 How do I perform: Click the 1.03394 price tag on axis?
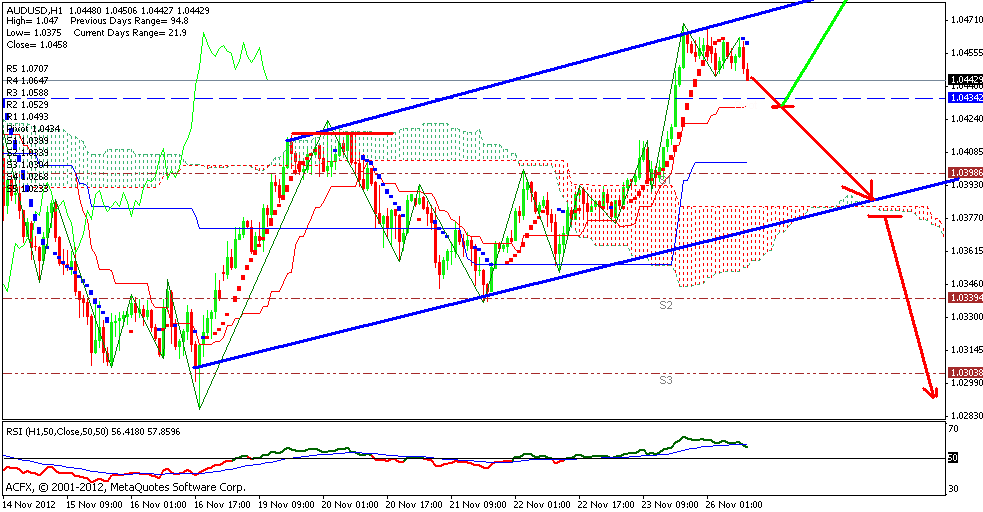coord(962,298)
